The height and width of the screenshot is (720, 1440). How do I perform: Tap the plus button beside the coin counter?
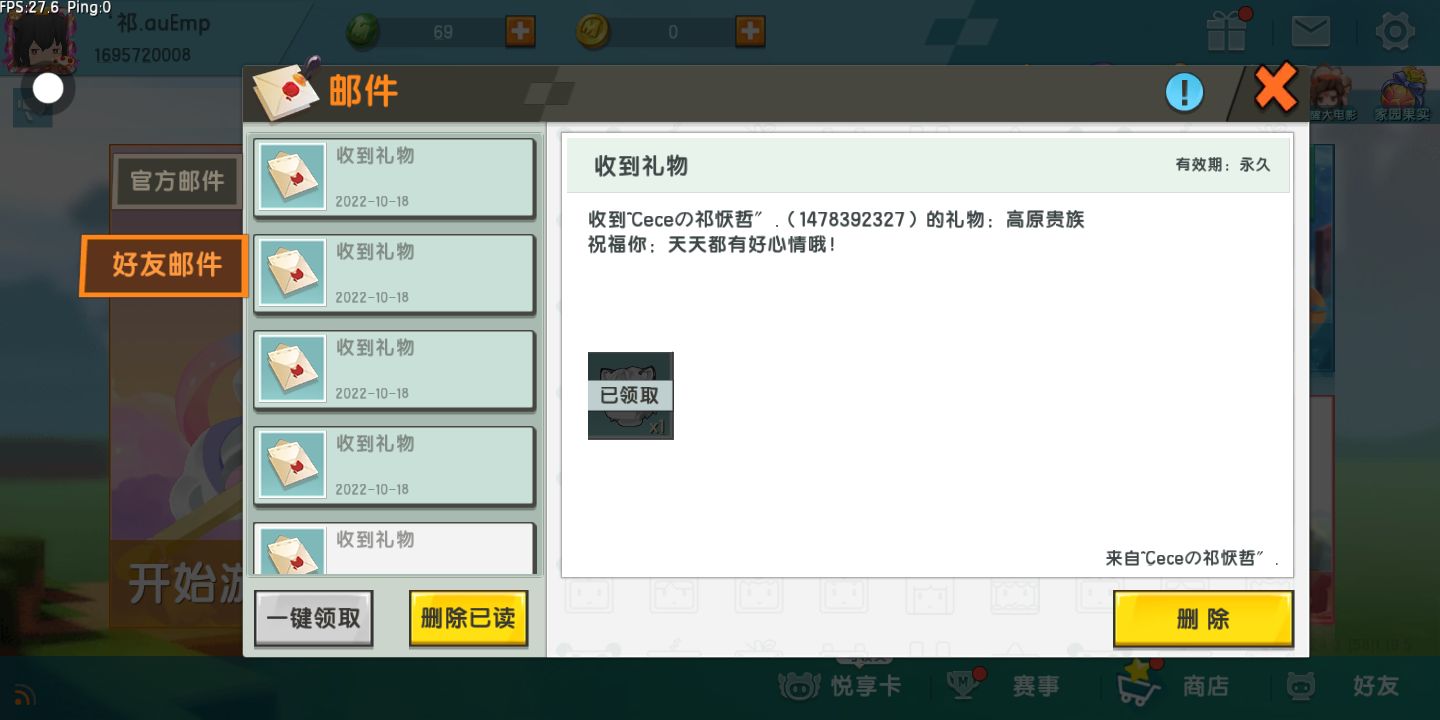(x=750, y=31)
